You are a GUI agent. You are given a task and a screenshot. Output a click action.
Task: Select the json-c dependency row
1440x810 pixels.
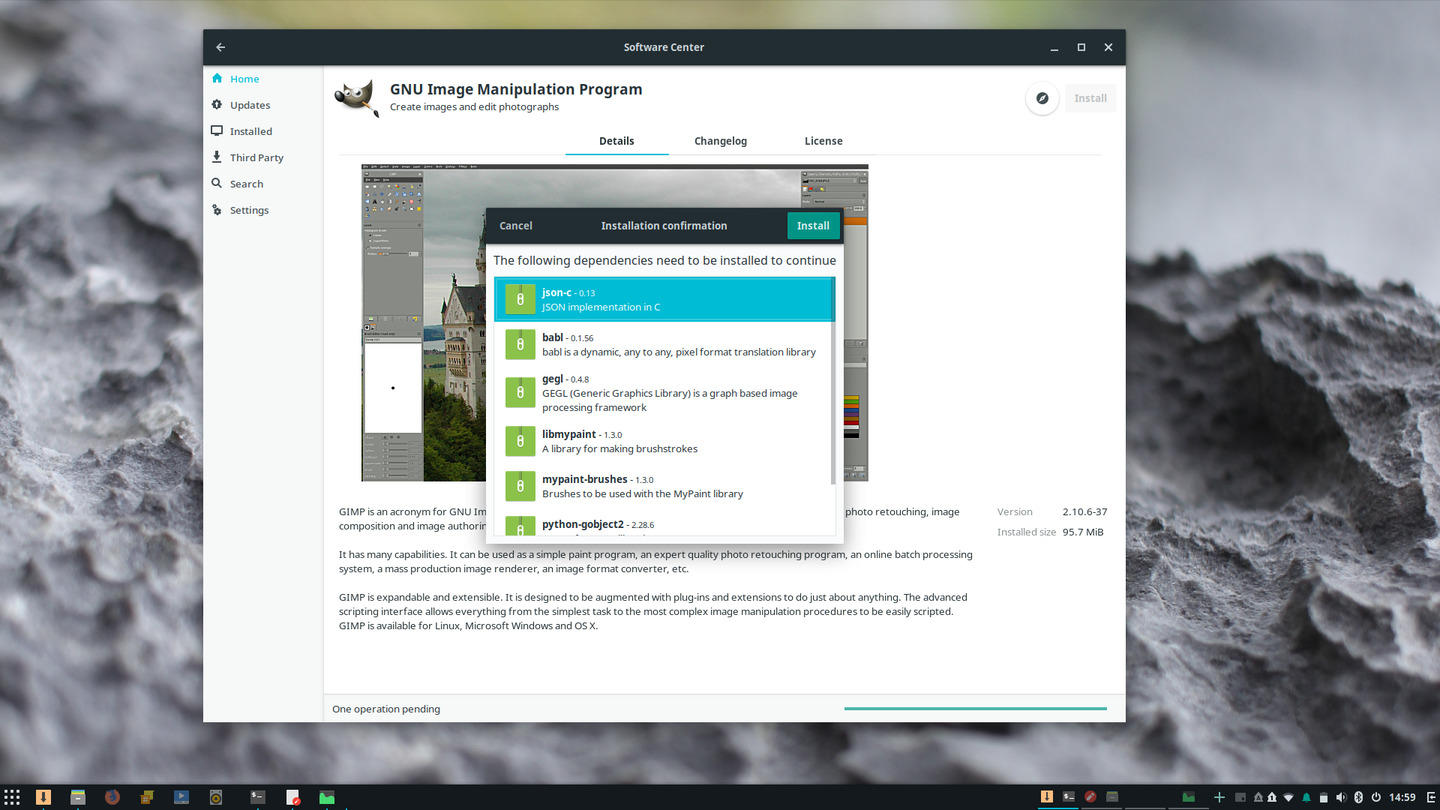(x=664, y=299)
